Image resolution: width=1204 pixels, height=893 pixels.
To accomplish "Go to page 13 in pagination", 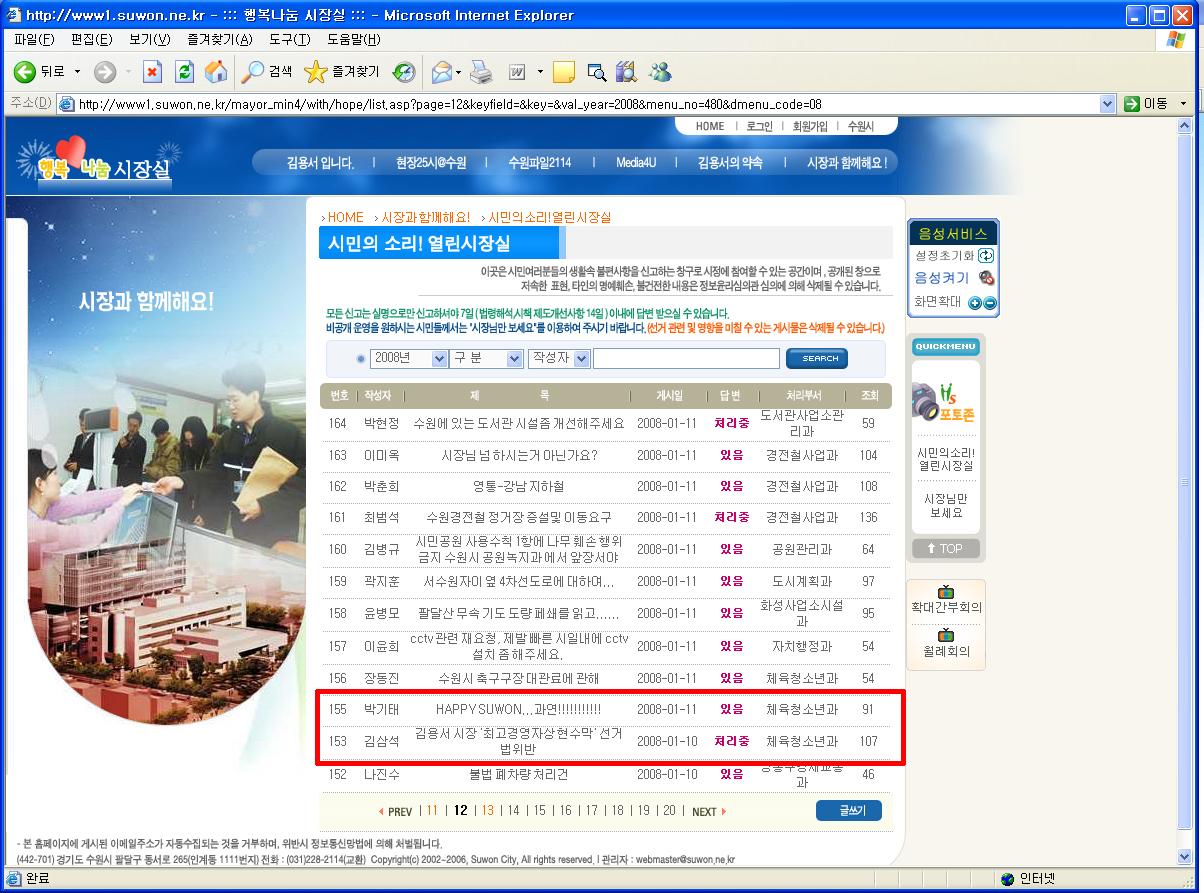I will click(488, 811).
